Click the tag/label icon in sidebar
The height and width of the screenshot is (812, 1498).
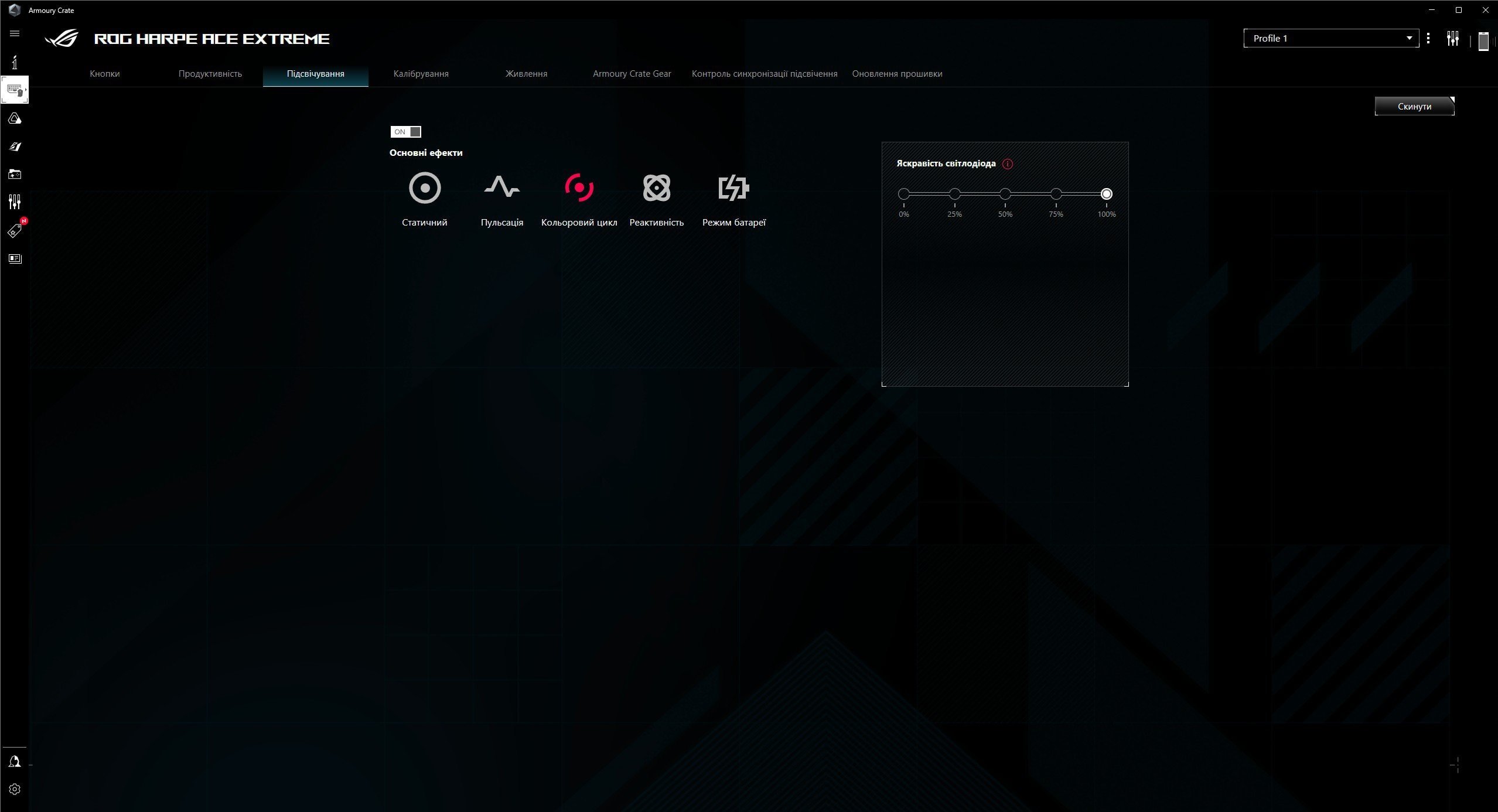pyautogui.click(x=15, y=230)
